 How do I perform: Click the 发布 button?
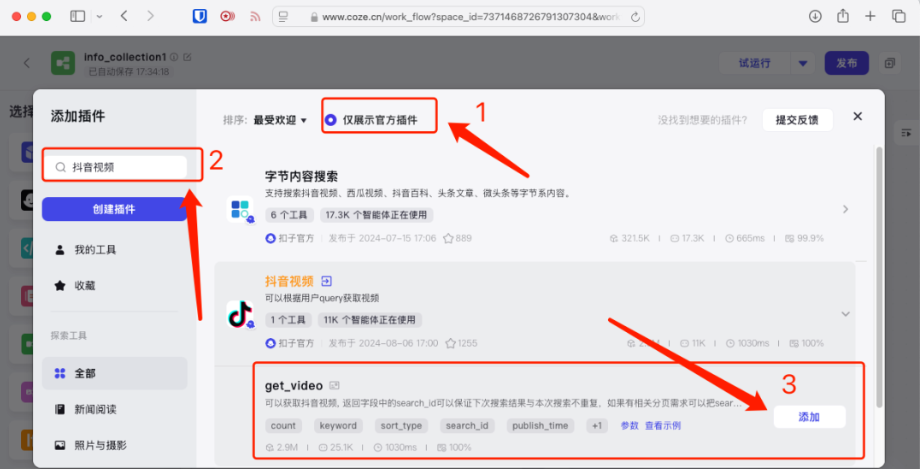(847, 63)
